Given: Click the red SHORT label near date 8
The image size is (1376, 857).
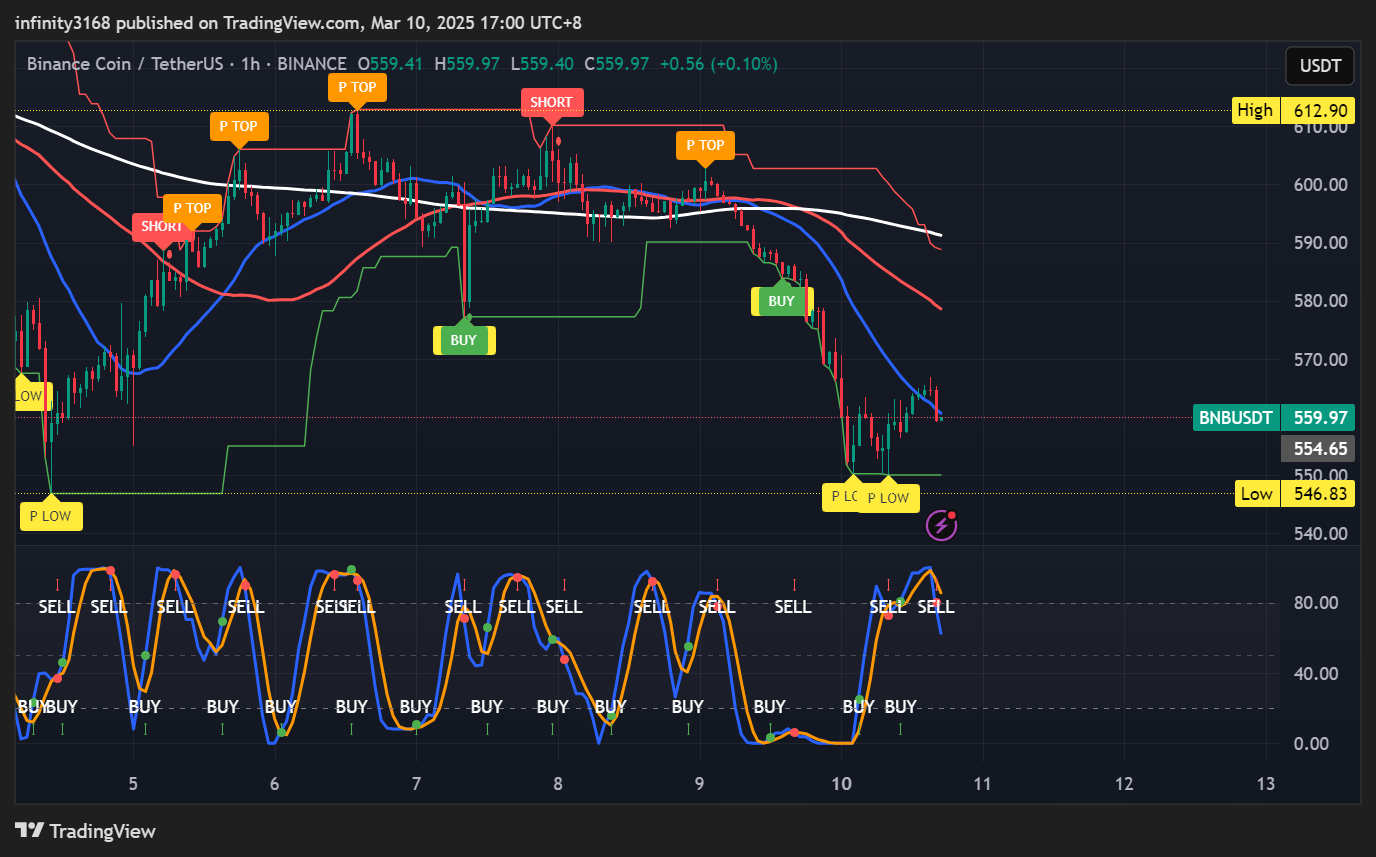Looking at the screenshot, I should pos(551,102).
